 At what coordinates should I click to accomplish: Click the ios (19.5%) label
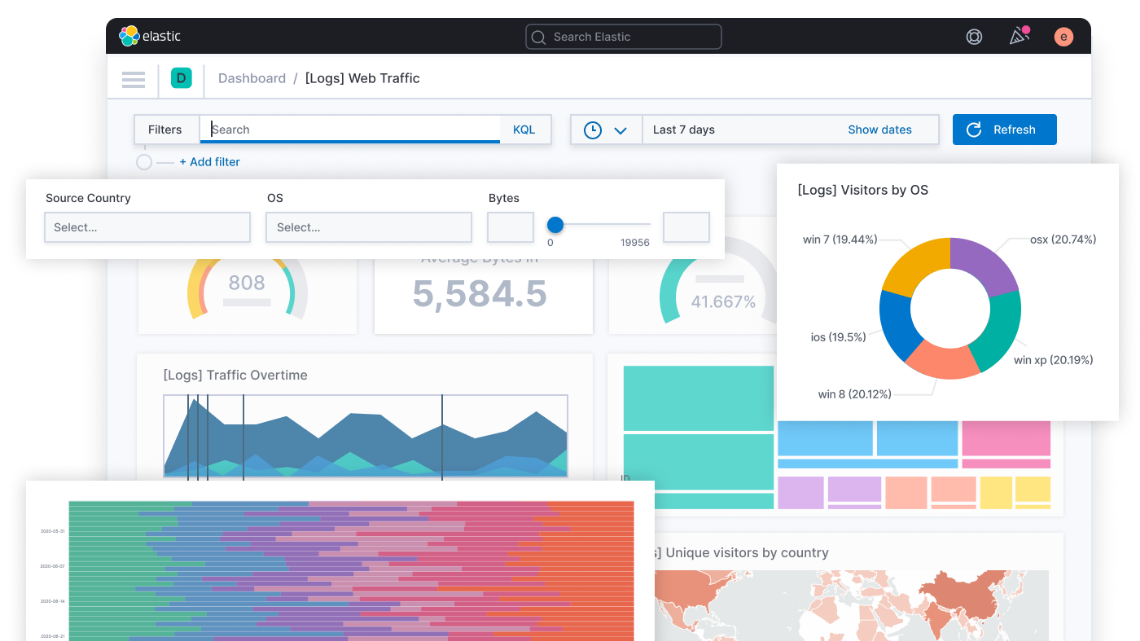click(838, 337)
